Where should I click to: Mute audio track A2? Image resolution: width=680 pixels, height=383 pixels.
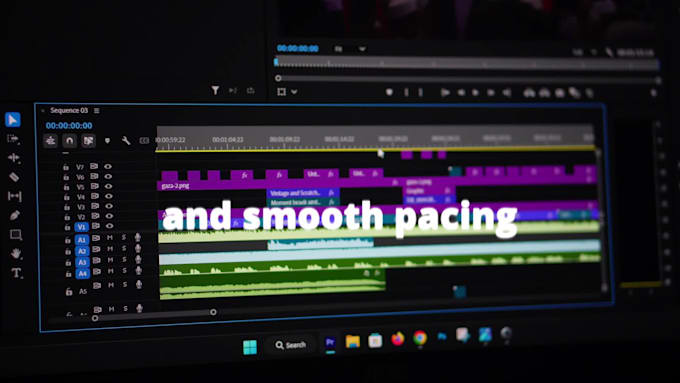(110, 249)
